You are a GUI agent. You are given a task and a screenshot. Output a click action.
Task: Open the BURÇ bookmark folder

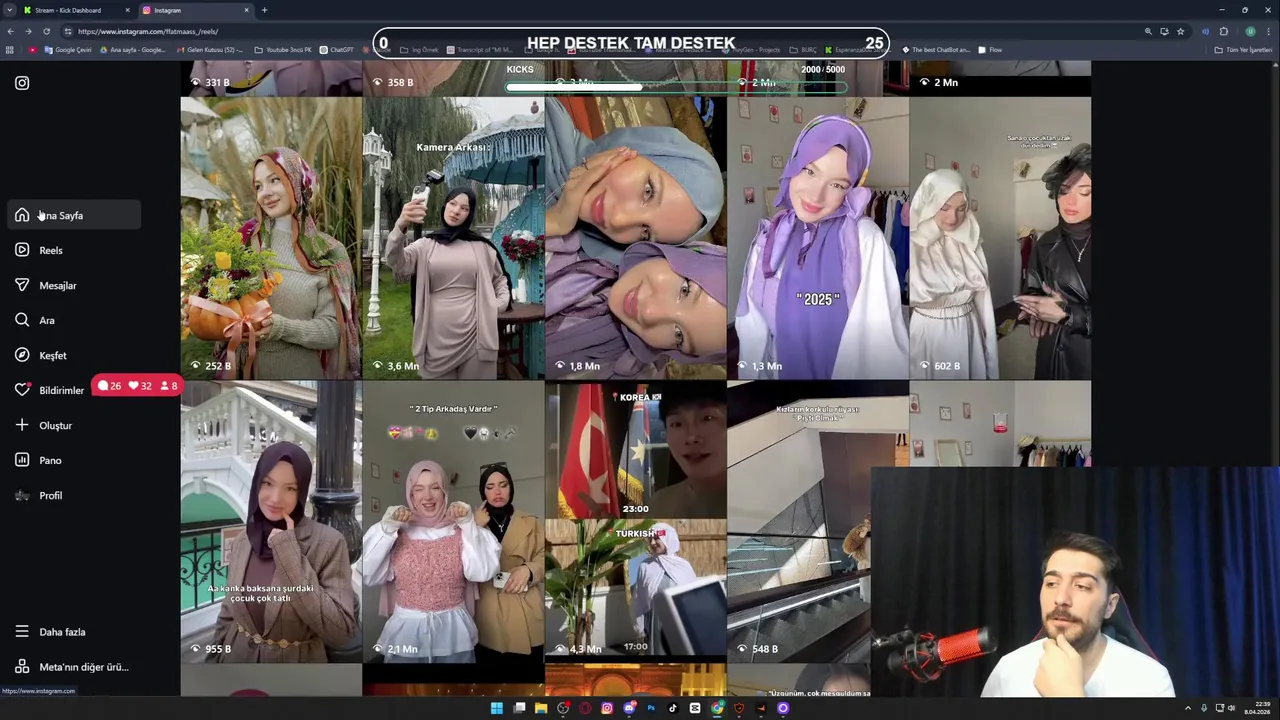(803, 50)
